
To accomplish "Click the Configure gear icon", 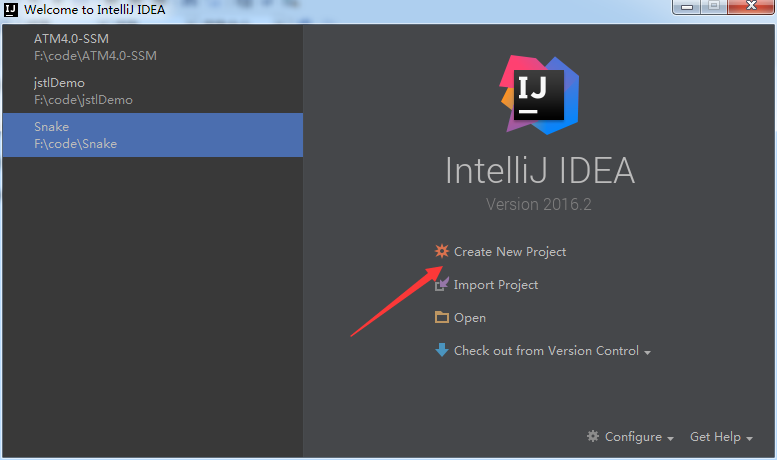I will click(x=593, y=436).
